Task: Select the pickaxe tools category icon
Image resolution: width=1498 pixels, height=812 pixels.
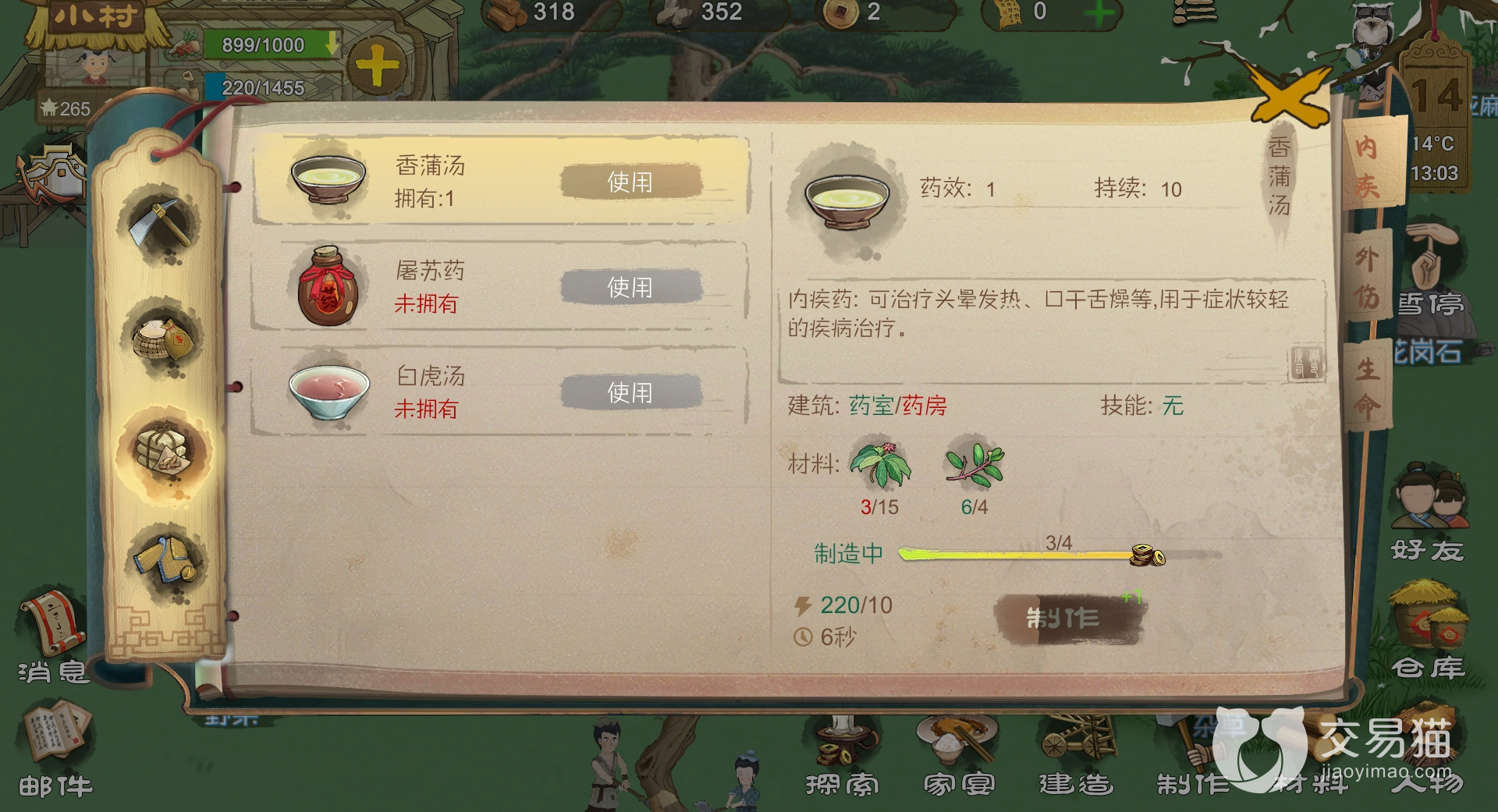Action: click(162, 223)
